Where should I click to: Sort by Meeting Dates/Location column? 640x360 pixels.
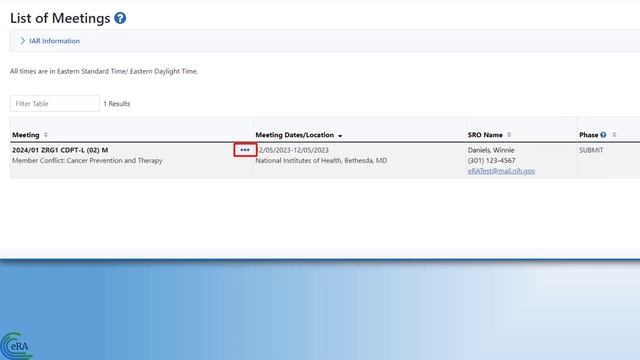pos(340,136)
